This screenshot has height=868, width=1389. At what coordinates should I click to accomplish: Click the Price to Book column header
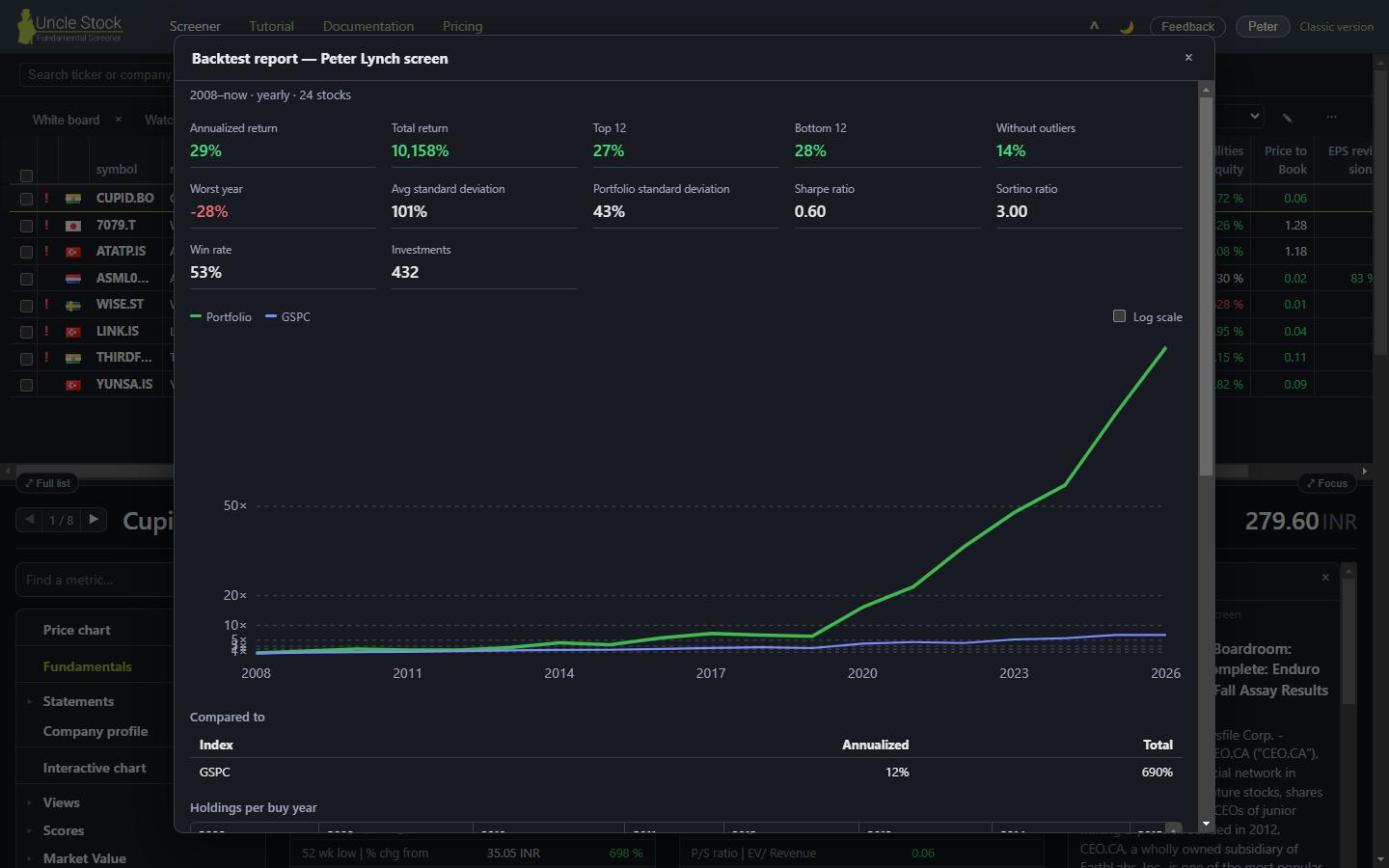[x=1286, y=160]
